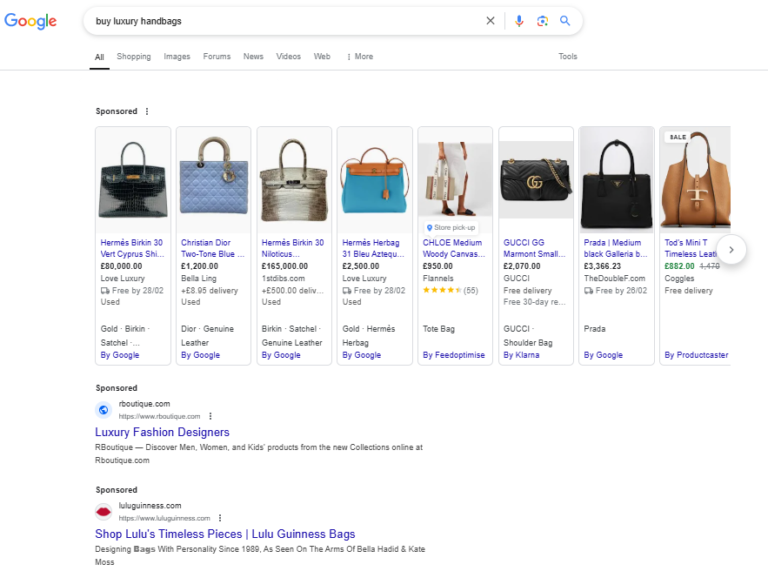Click By Klarna under Gucci listing
This screenshot has width=768, height=578.
521,355
